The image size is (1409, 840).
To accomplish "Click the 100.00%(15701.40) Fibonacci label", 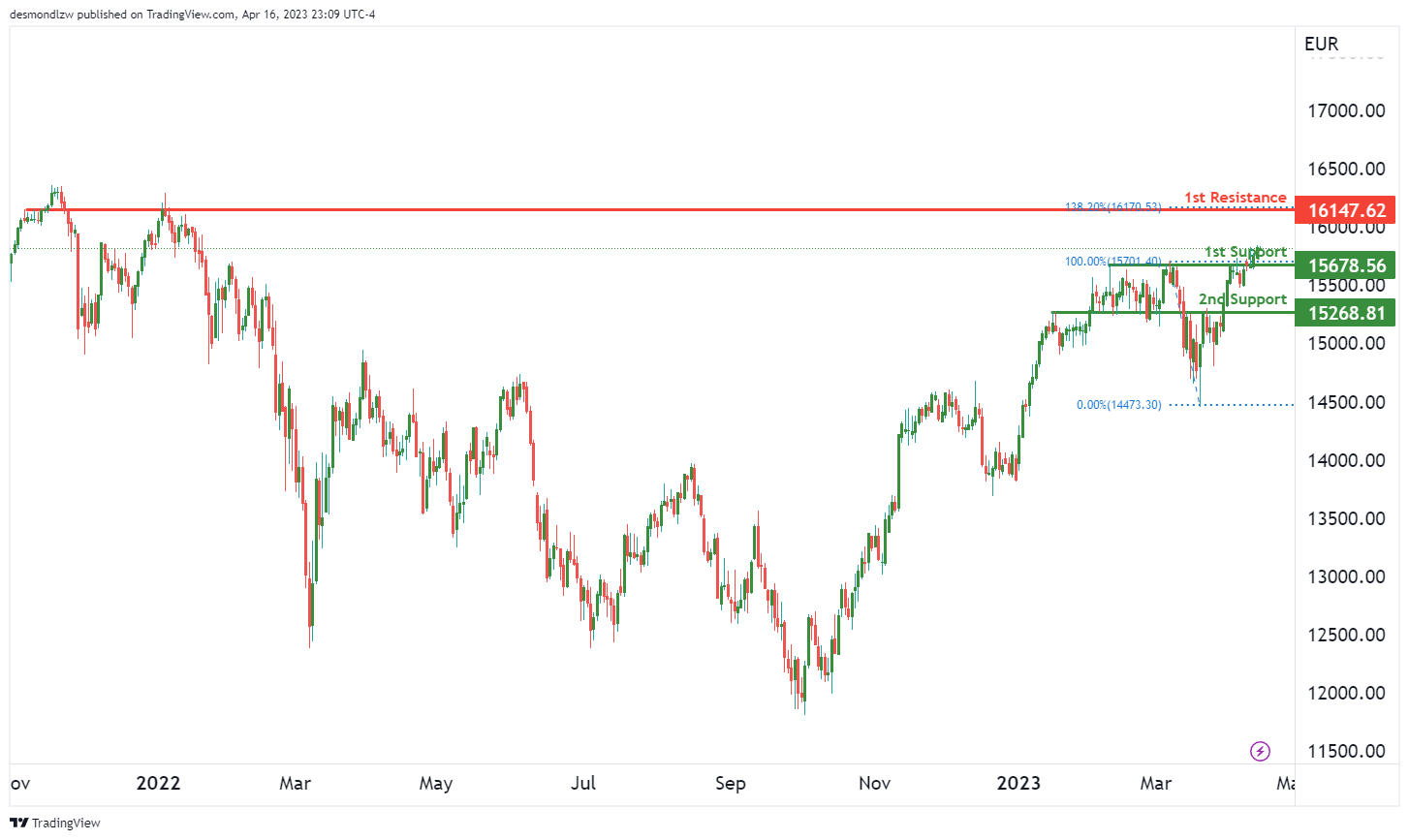I will (x=1112, y=262).
